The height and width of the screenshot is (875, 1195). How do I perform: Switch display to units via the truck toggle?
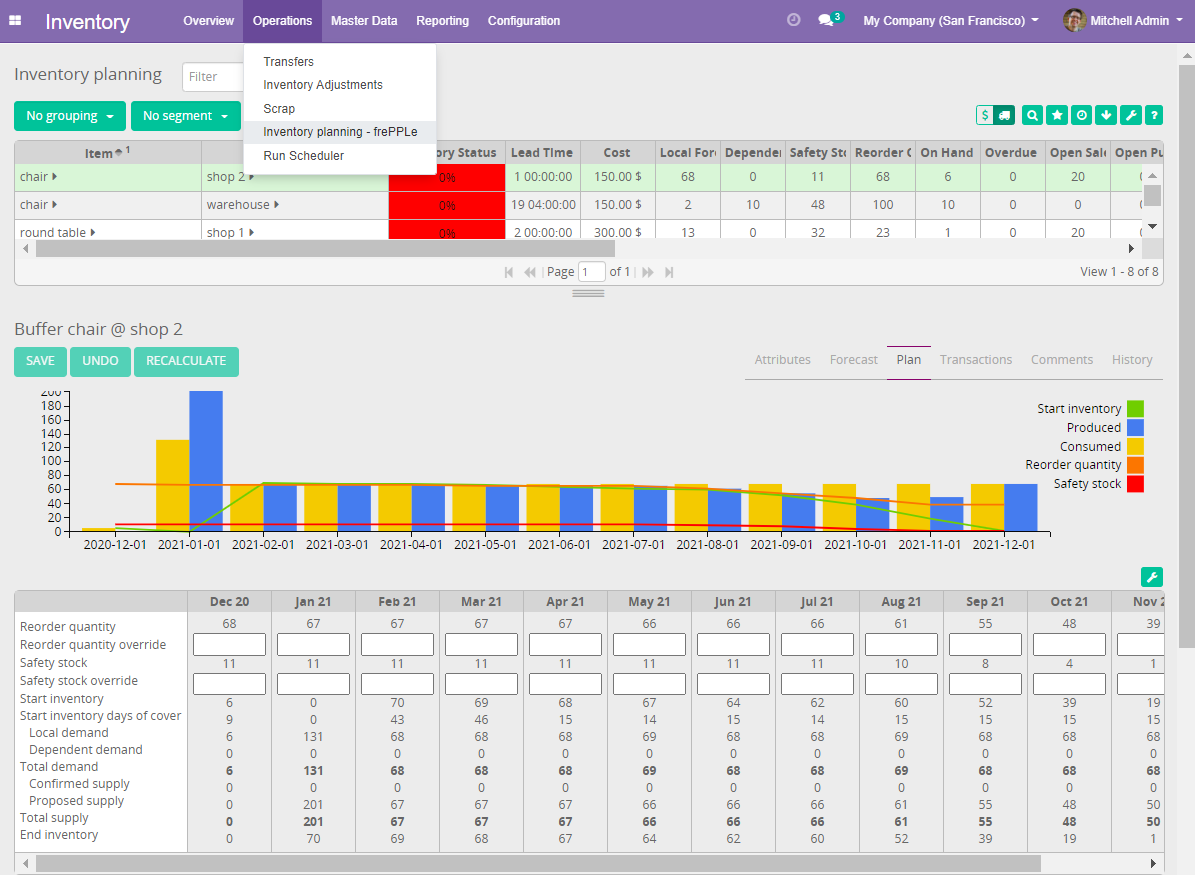pyautogui.click(x=1003, y=115)
